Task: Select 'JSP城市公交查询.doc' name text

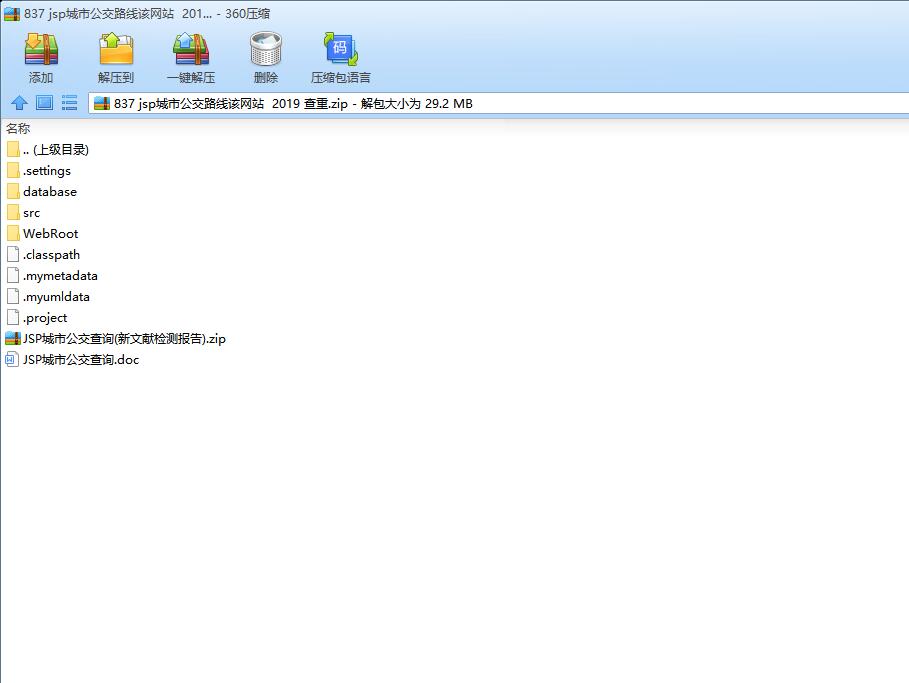Action: pos(81,359)
